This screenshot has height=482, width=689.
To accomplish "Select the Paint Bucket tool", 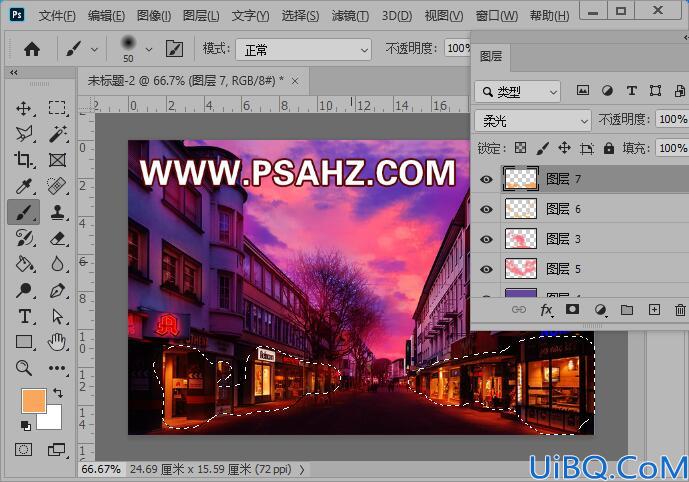I will 24,264.
